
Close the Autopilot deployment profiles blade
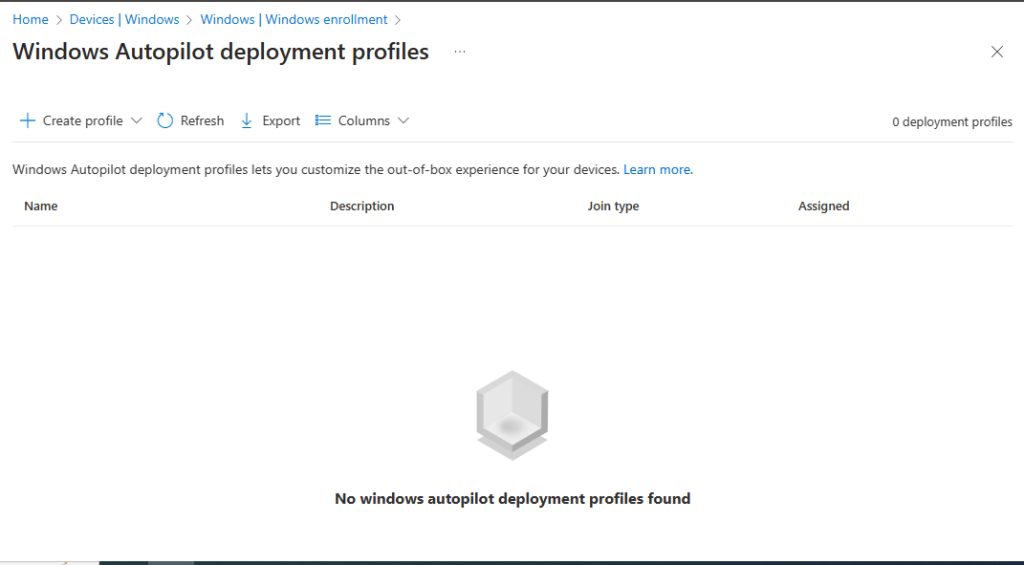pos(996,52)
